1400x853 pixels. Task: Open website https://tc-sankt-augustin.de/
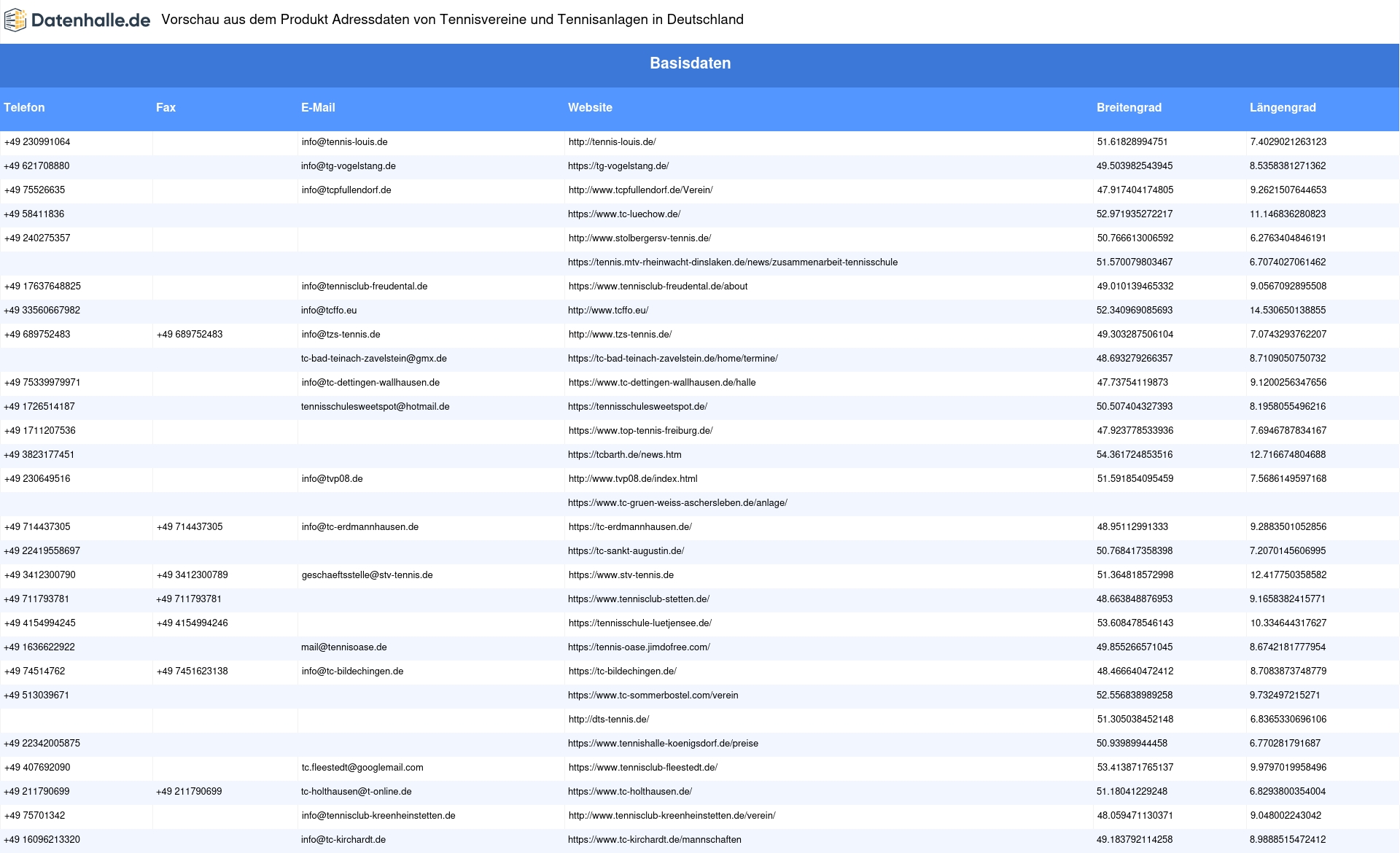click(x=626, y=551)
